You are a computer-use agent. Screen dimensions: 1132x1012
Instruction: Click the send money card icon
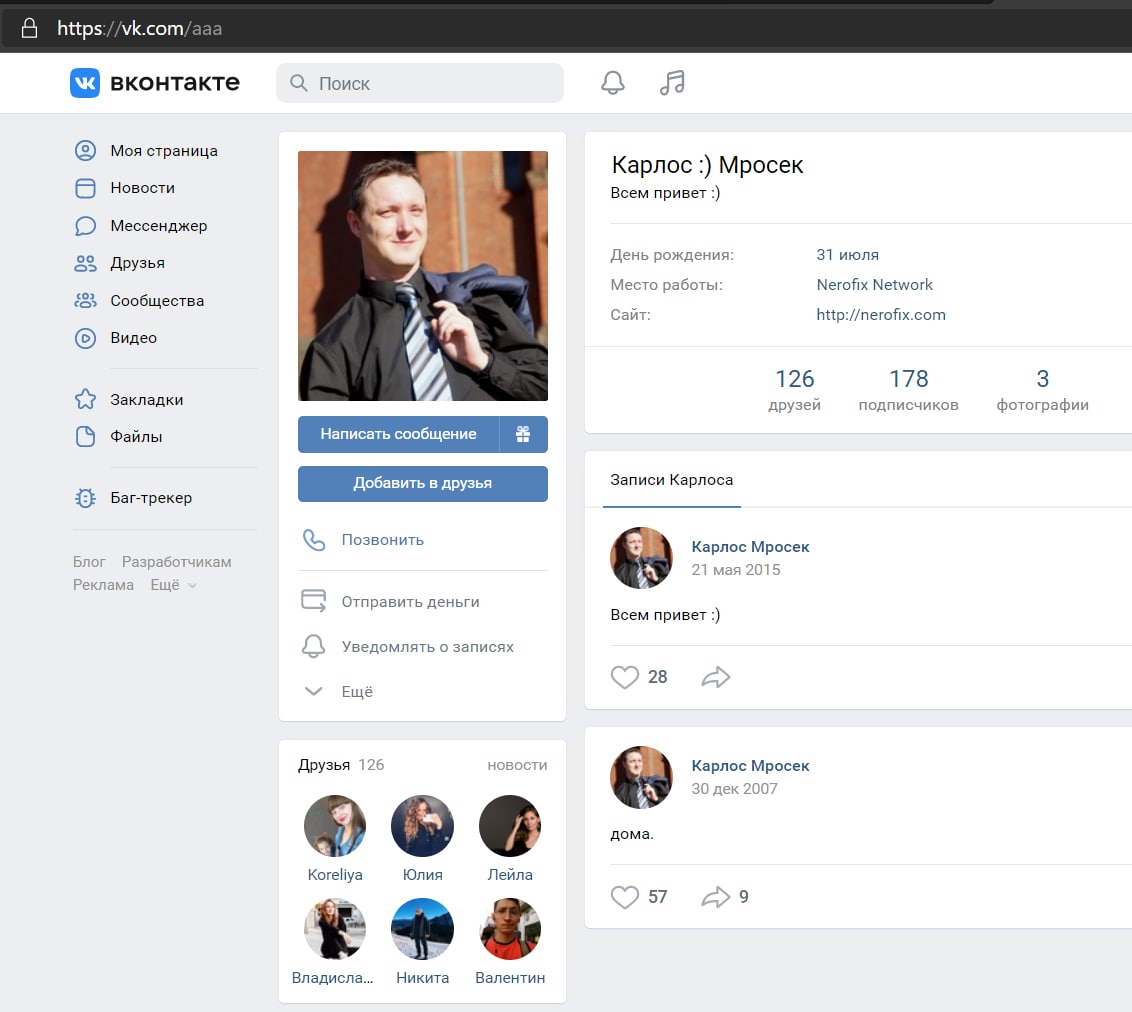pyautogui.click(x=313, y=601)
